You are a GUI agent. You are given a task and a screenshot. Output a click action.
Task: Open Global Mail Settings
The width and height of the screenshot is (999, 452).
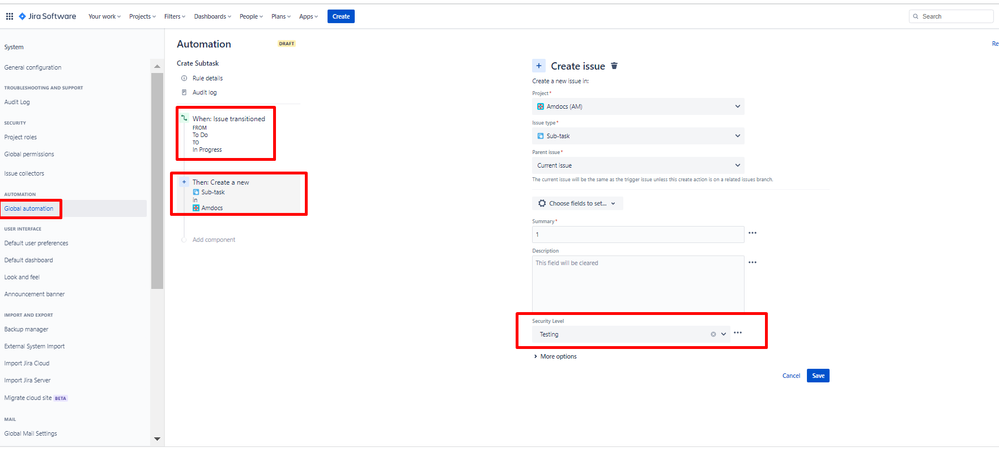[31, 434]
